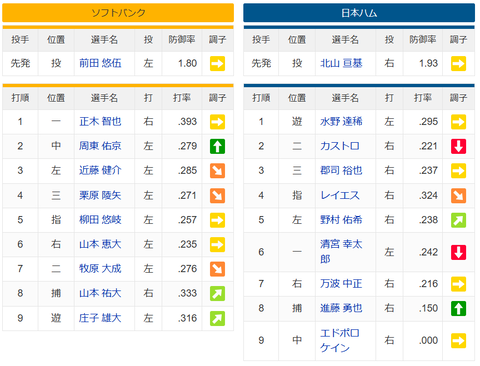Click 防御率 header in ソフトバンク pitcher table

[x=182, y=40]
